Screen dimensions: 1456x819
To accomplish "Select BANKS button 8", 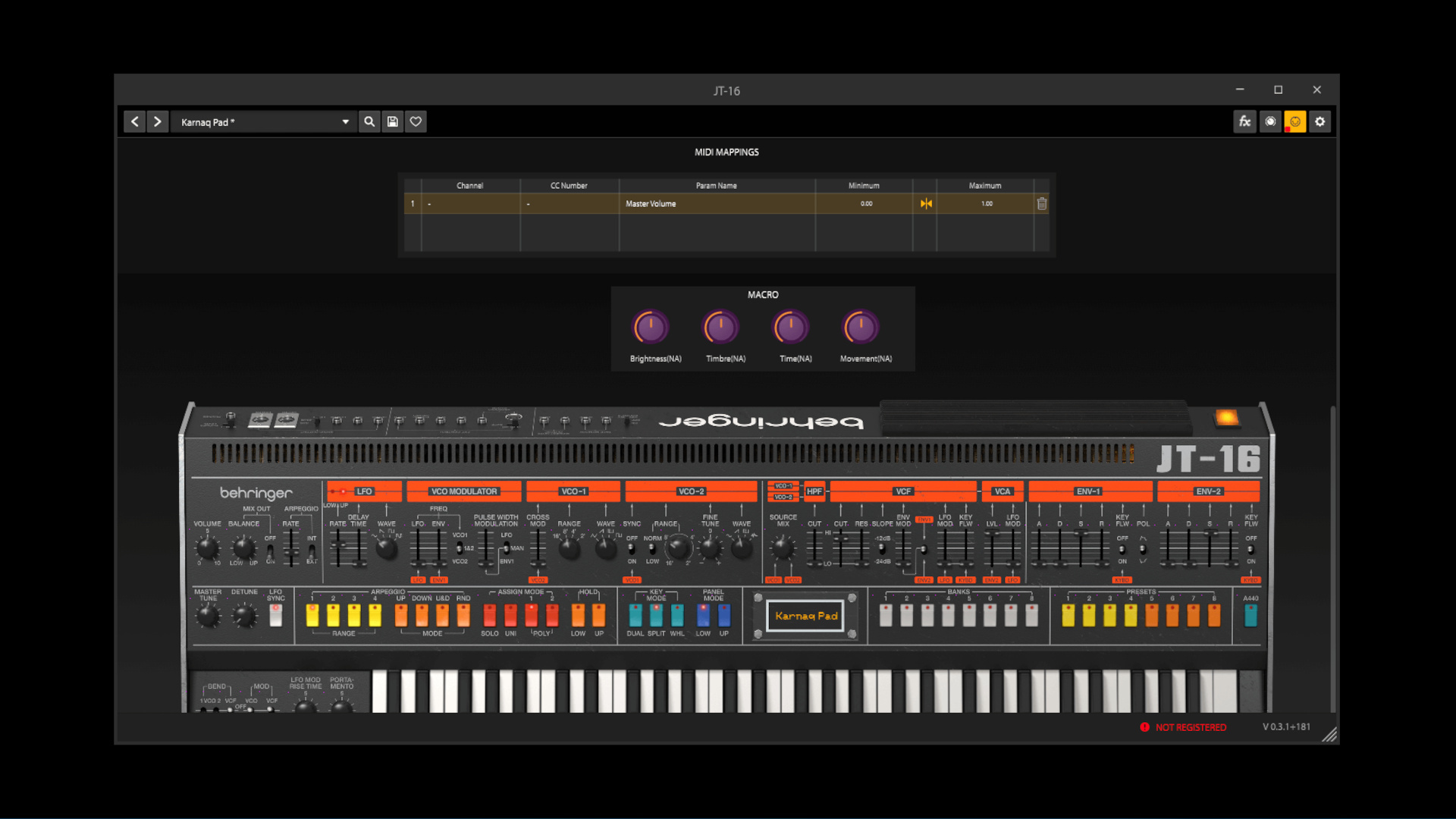I will [1031, 615].
